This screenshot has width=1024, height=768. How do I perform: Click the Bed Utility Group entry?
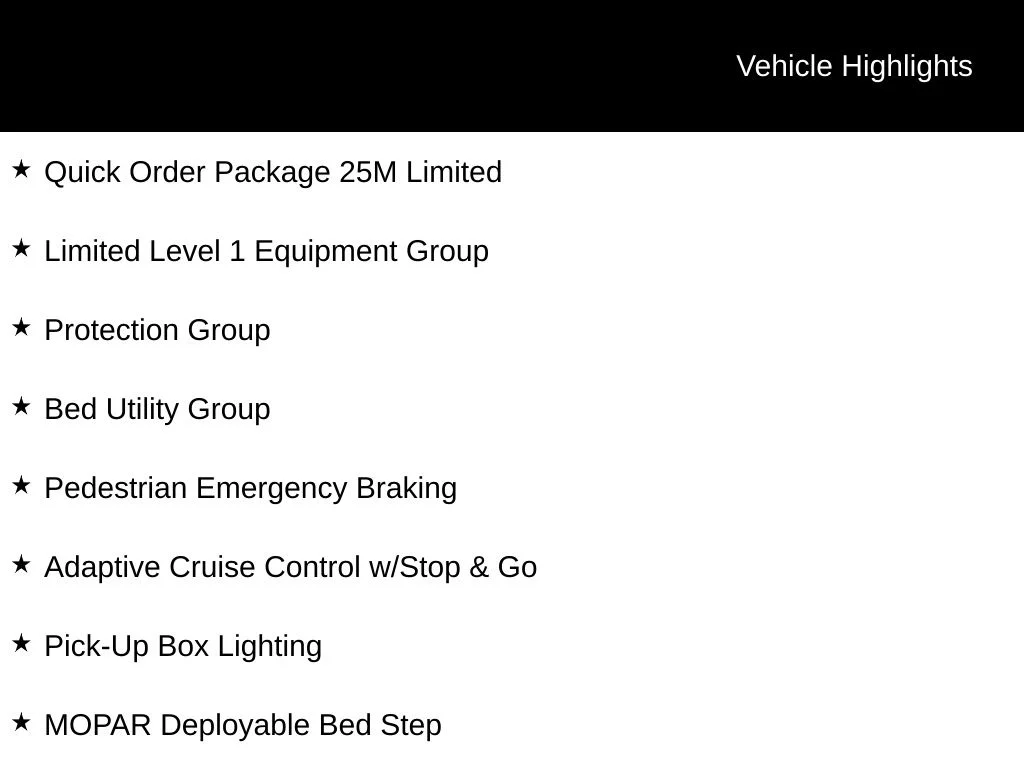(x=157, y=410)
